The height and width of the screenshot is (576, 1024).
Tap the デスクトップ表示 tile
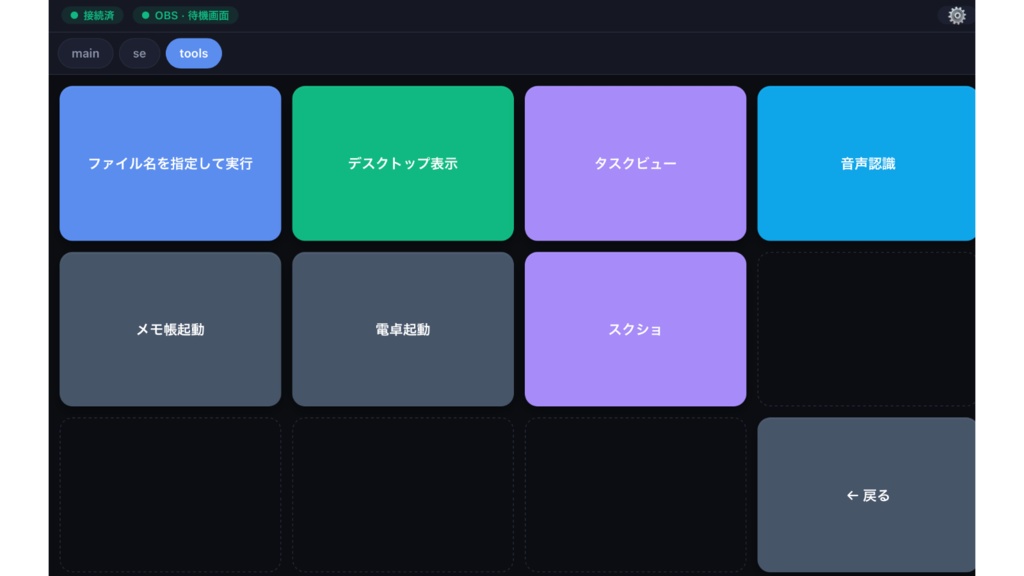(x=403, y=163)
